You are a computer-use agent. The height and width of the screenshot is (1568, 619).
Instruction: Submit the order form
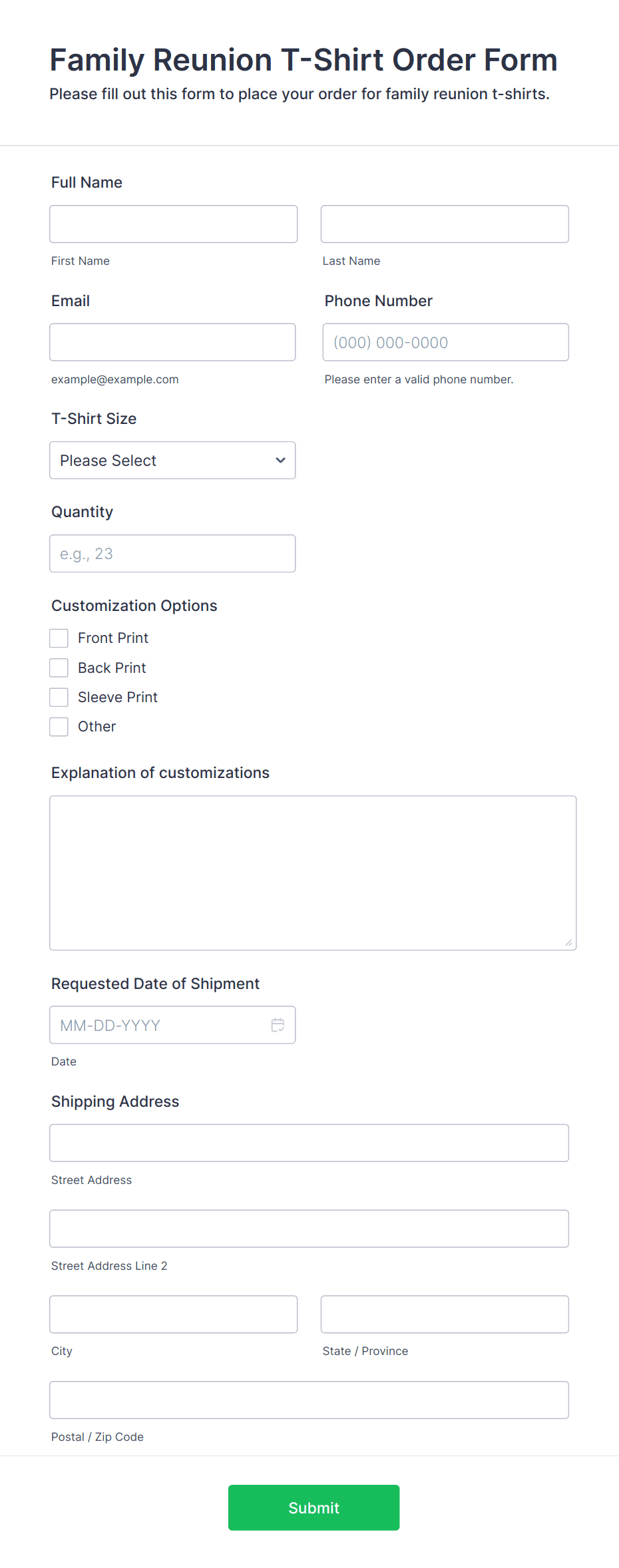point(313,1507)
